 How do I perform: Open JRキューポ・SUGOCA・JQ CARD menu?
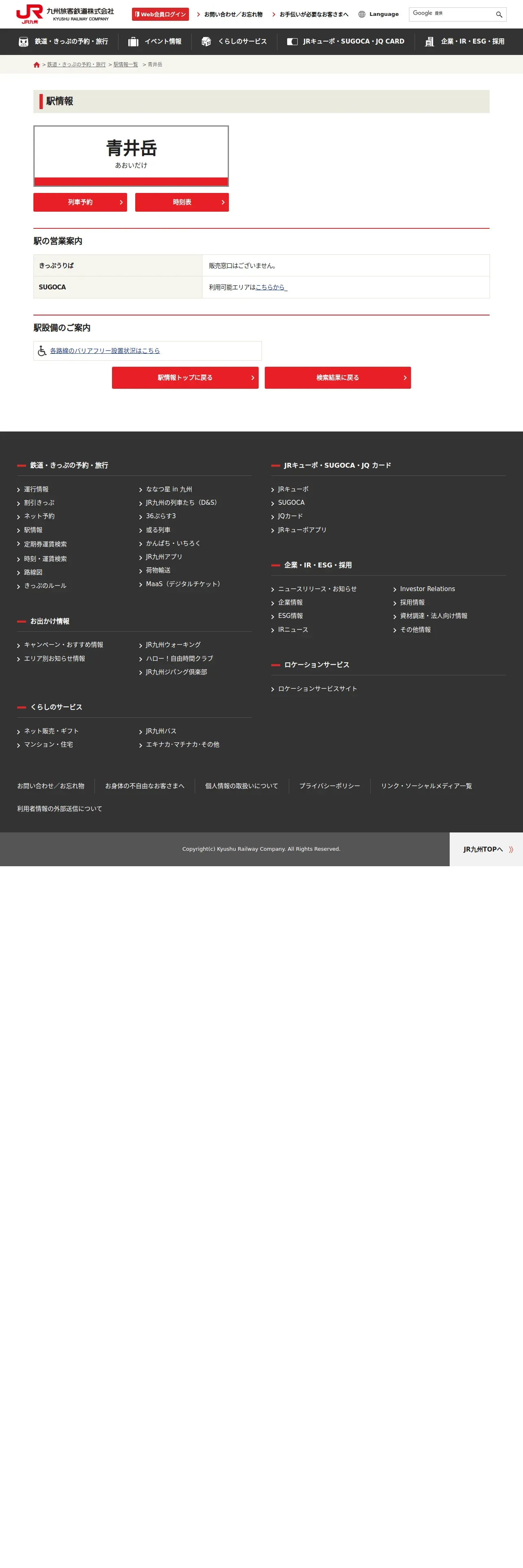click(x=353, y=42)
